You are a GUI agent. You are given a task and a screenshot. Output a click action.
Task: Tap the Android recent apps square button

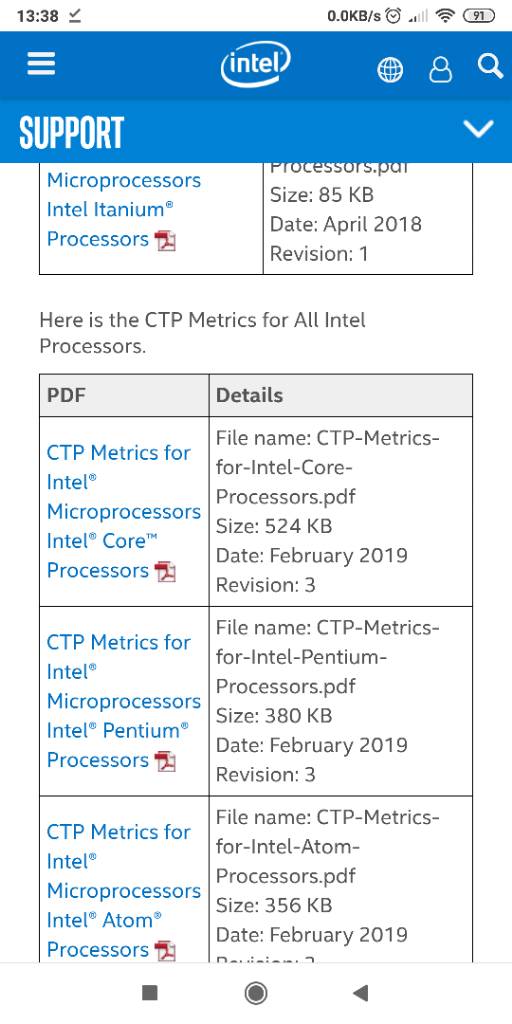point(150,993)
